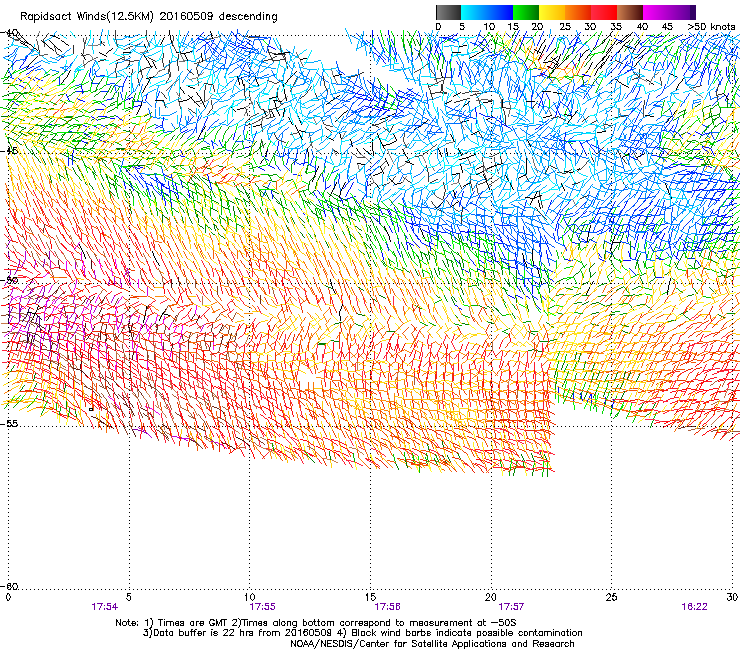The image size is (740, 650).
Task: Click the '25' value under the color legend
Action: (x=564, y=27)
